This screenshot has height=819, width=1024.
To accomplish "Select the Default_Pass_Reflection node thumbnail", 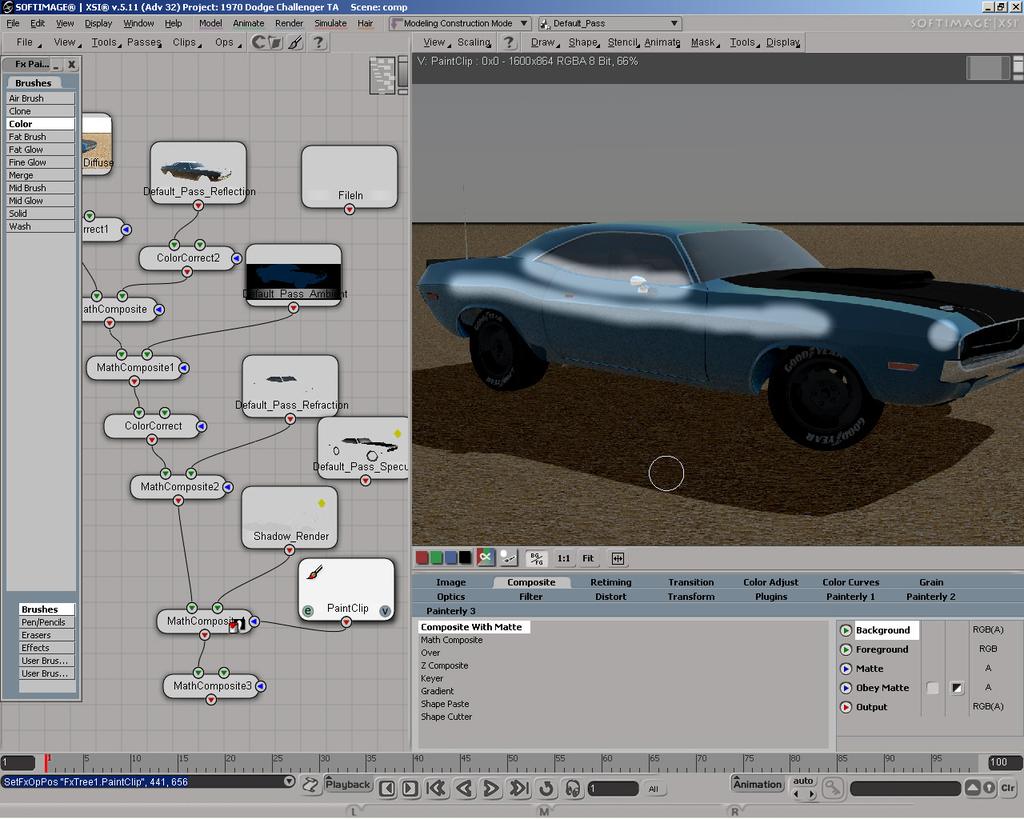I will click(x=198, y=172).
